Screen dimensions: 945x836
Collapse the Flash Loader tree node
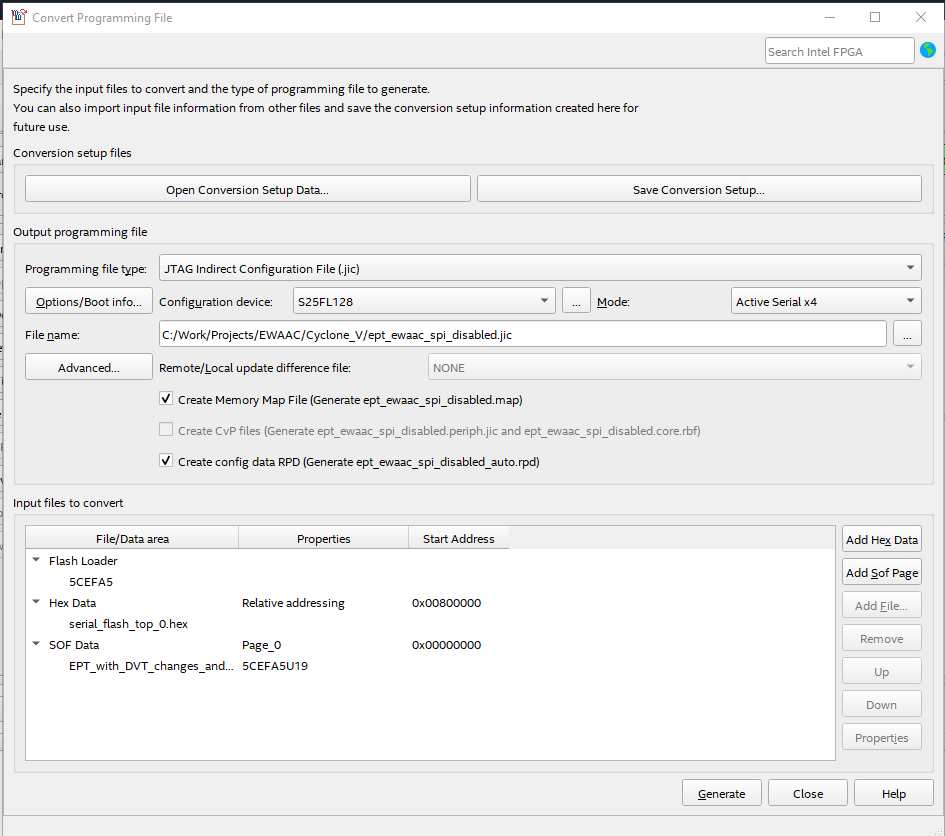(x=37, y=560)
